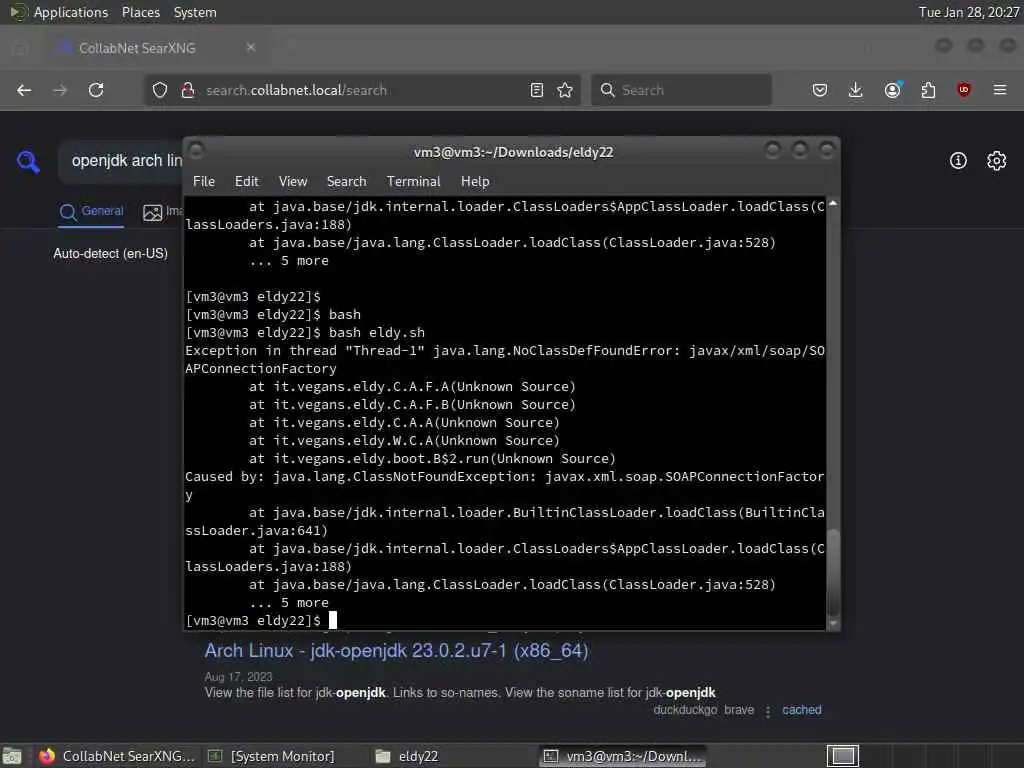1024x768 pixels.
Task: Bookmark this page with the star
Action: 565,90
